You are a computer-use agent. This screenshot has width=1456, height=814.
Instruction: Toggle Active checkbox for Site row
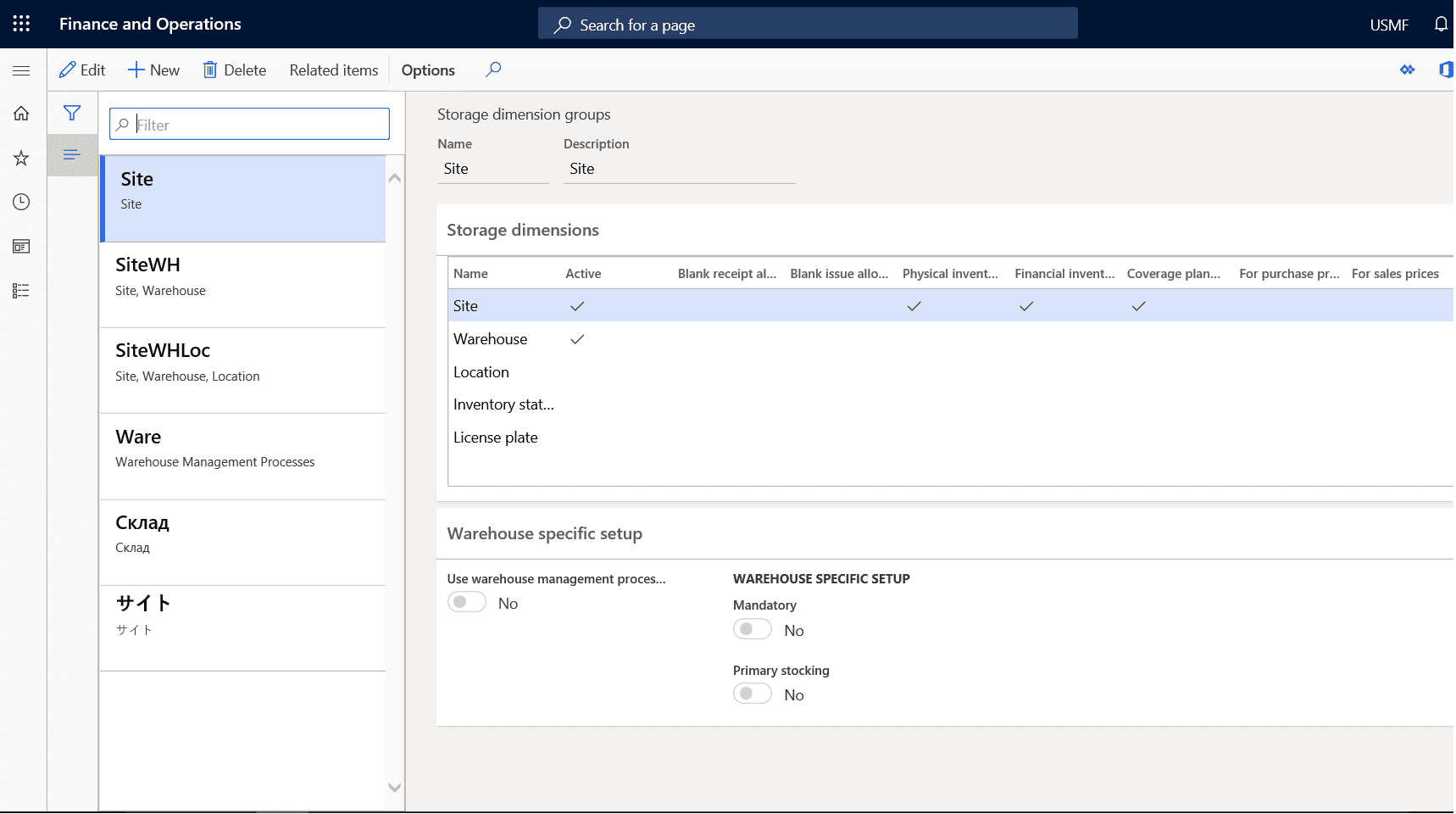pyautogui.click(x=577, y=306)
